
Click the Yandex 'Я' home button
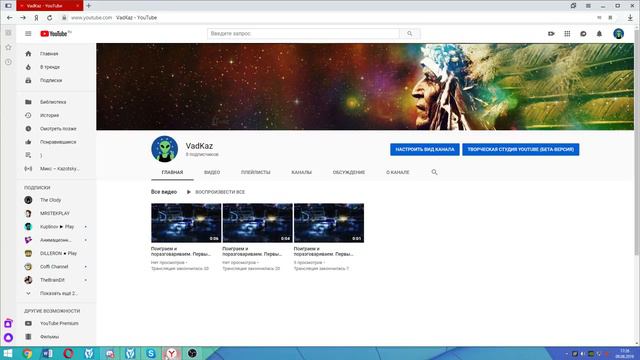coord(36,18)
